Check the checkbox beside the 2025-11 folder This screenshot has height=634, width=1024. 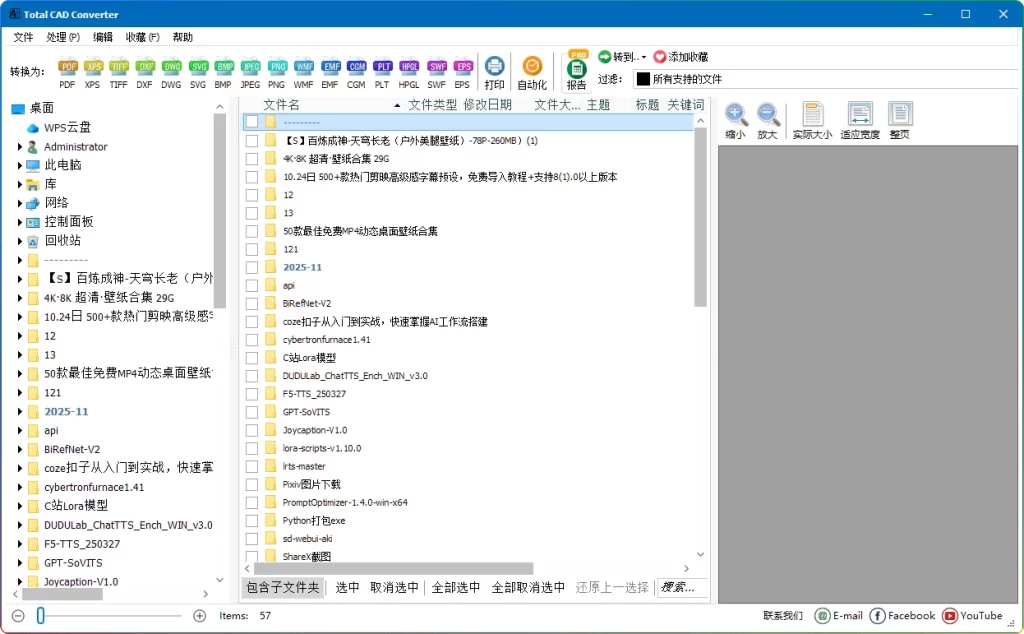(x=253, y=265)
